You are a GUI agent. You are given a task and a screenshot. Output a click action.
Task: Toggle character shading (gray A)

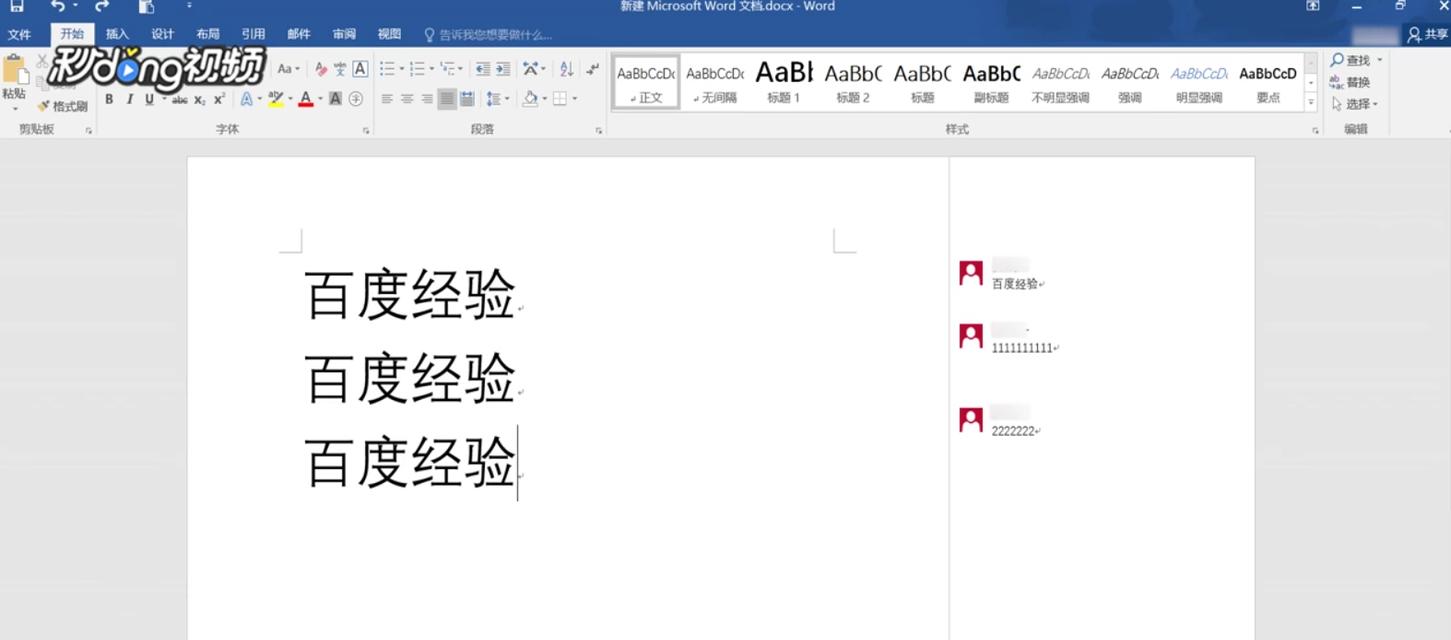coord(335,99)
